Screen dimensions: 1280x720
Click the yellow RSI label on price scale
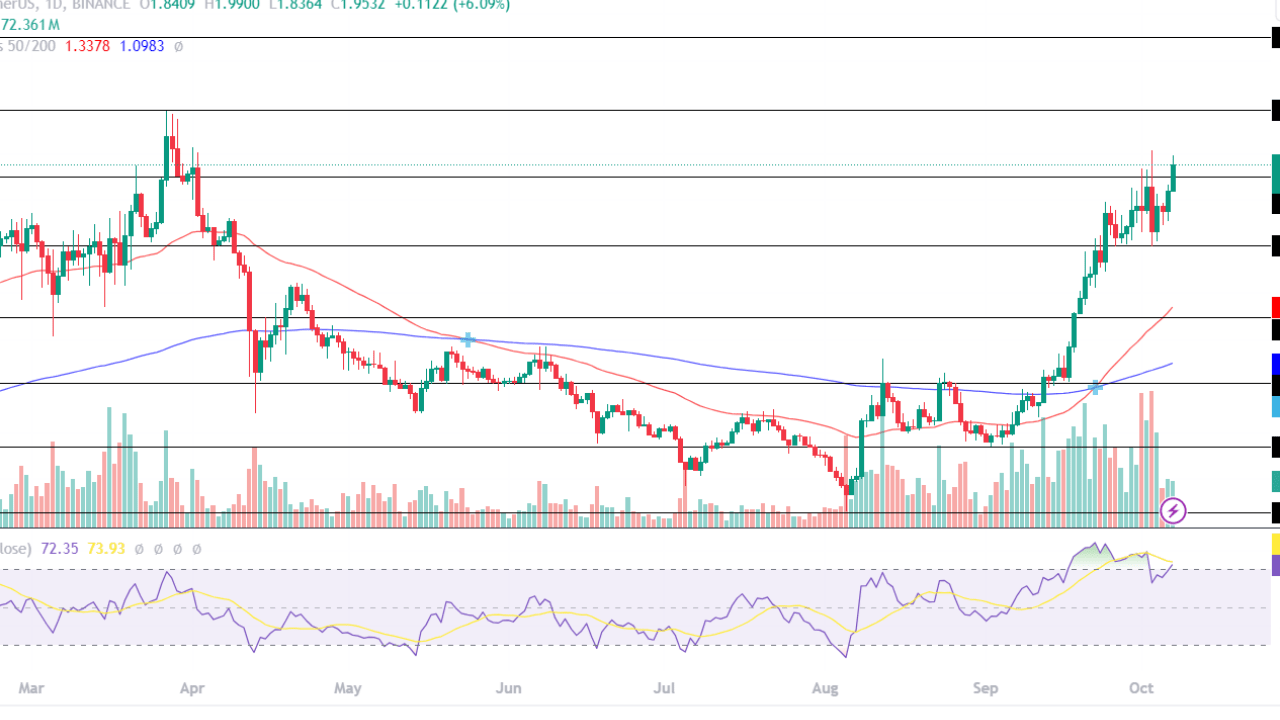point(1276,544)
